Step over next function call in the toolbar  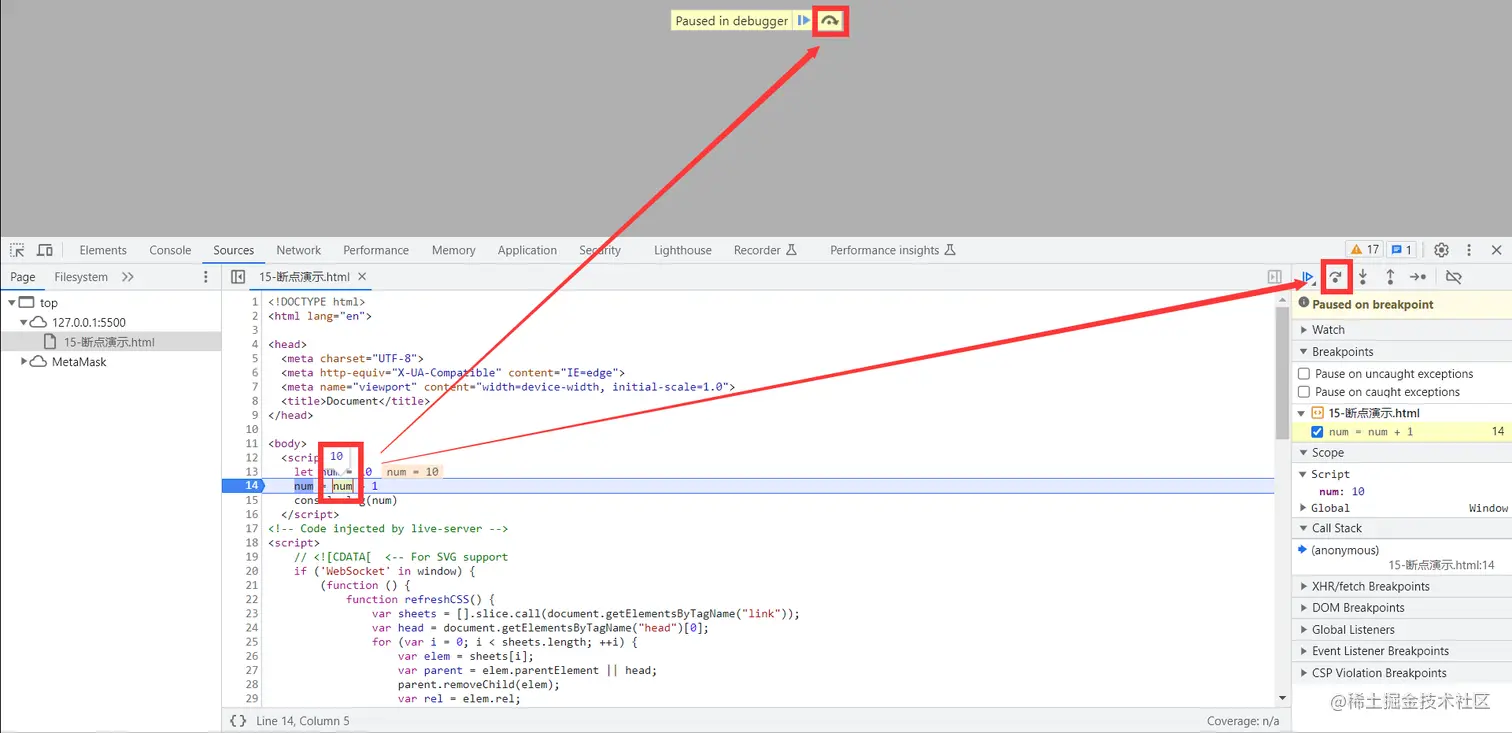point(1335,277)
